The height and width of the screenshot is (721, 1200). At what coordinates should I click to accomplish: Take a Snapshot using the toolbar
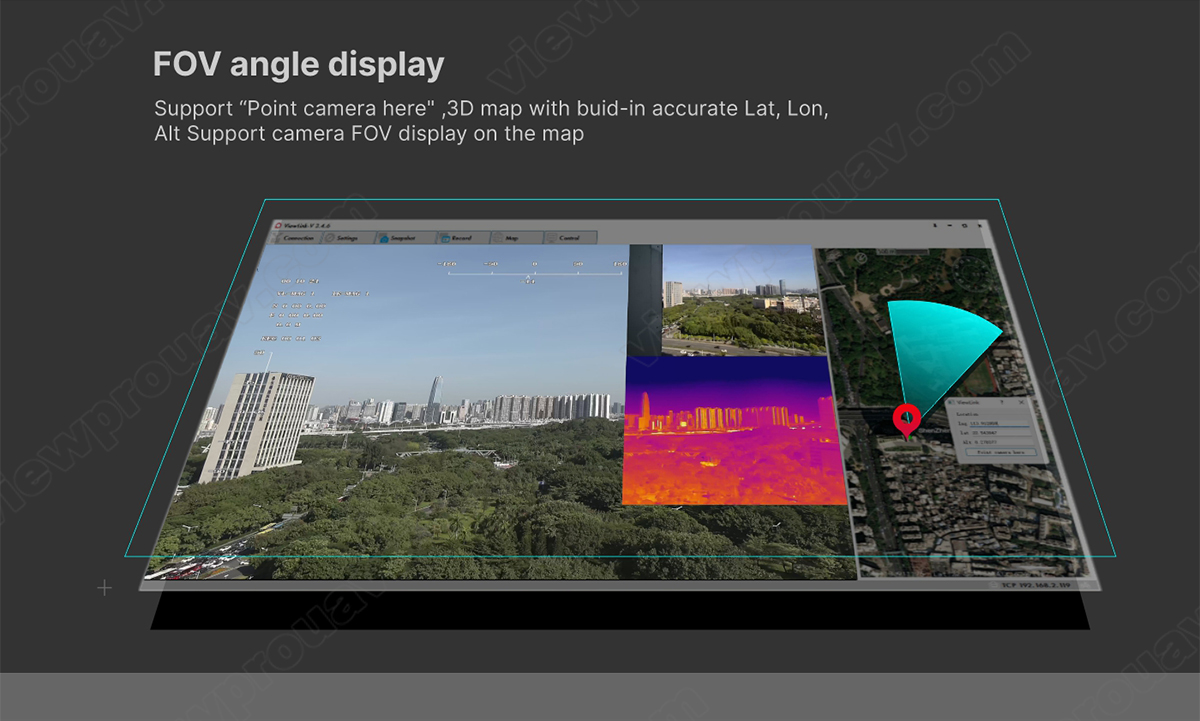[403, 238]
